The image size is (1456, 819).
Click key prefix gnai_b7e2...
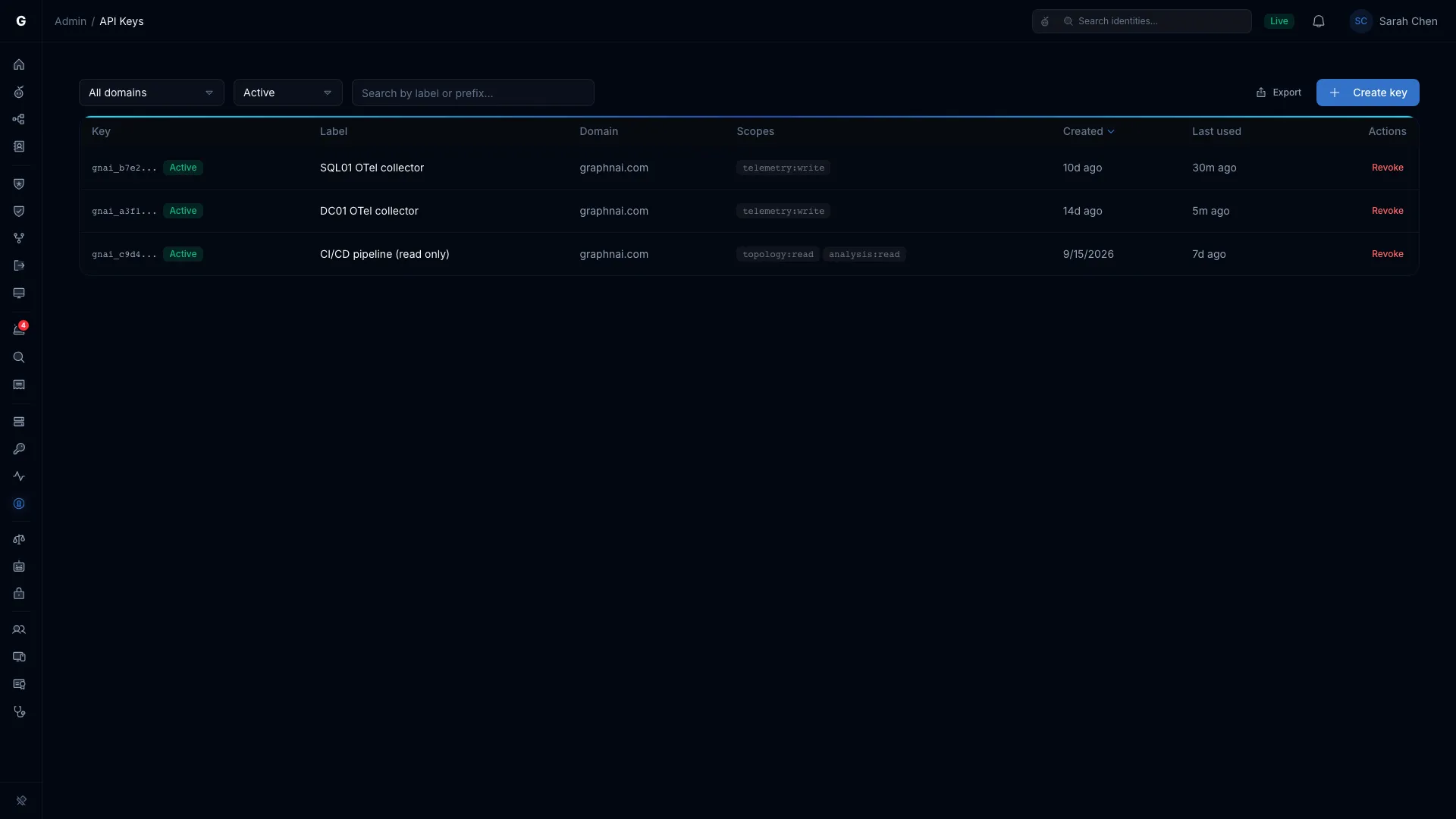(x=124, y=168)
